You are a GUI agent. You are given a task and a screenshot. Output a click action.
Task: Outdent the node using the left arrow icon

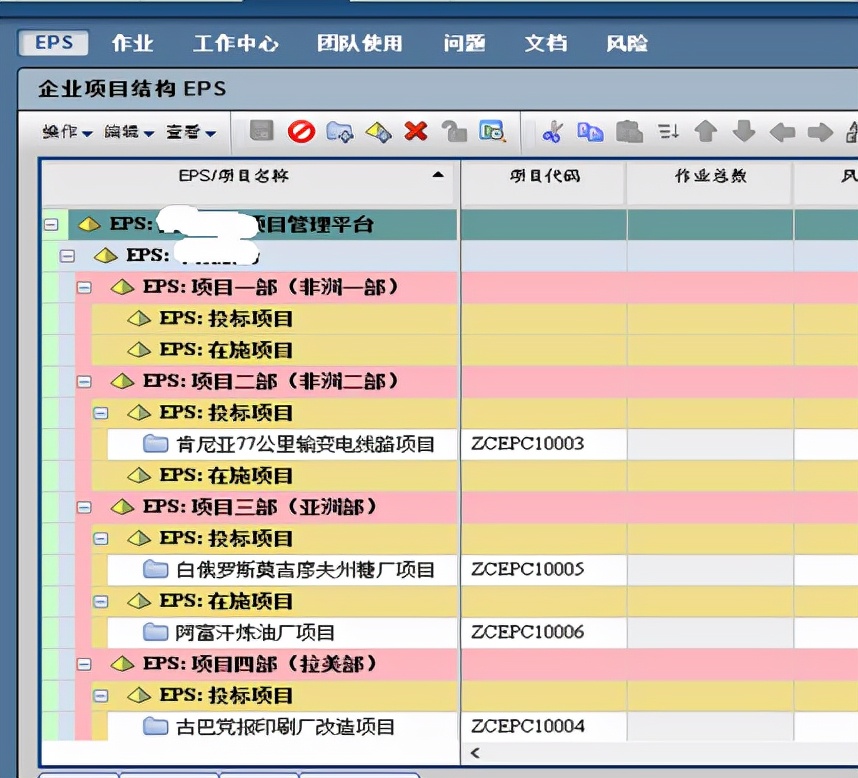pos(781,131)
